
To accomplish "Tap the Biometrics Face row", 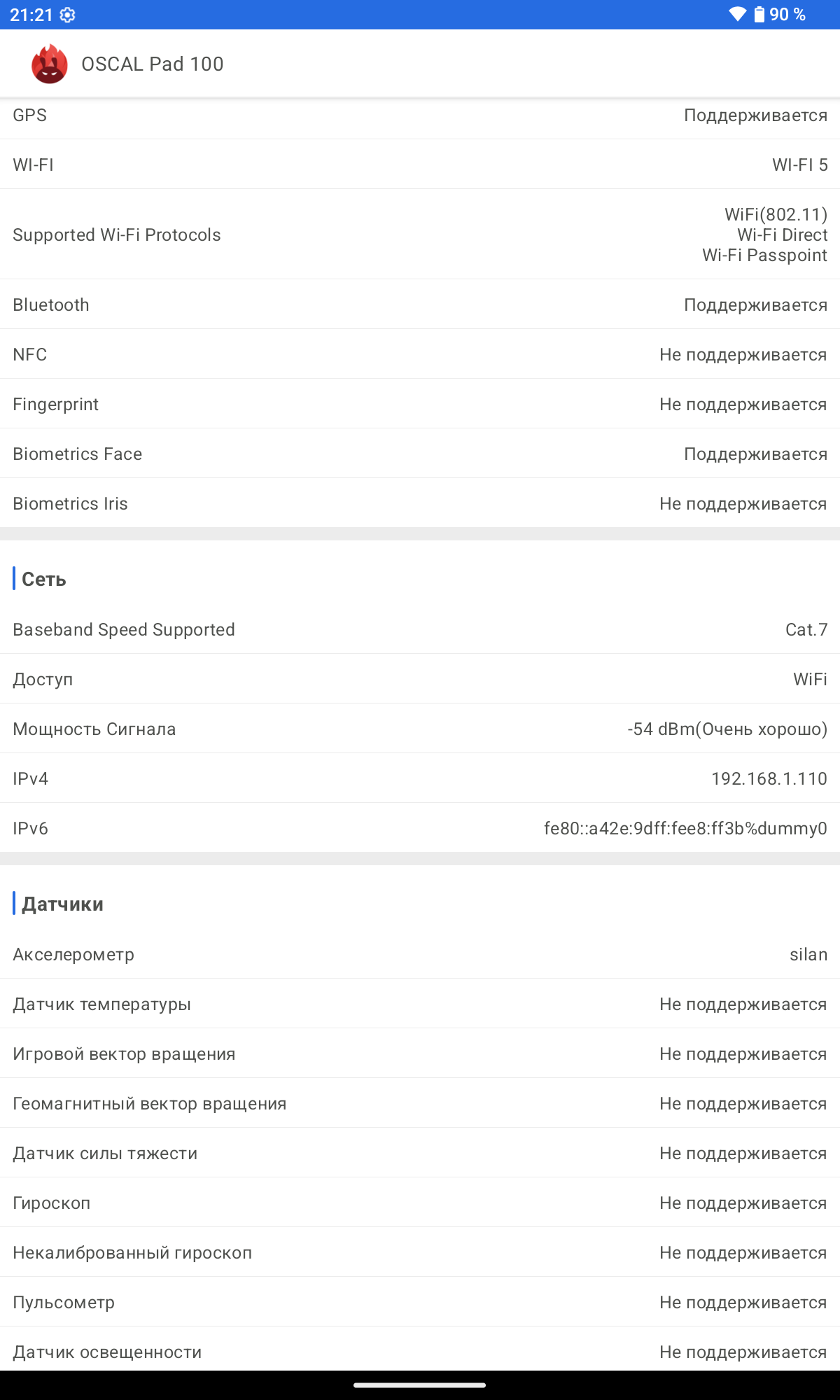I will pyautogui.click(x=420, y=454).
